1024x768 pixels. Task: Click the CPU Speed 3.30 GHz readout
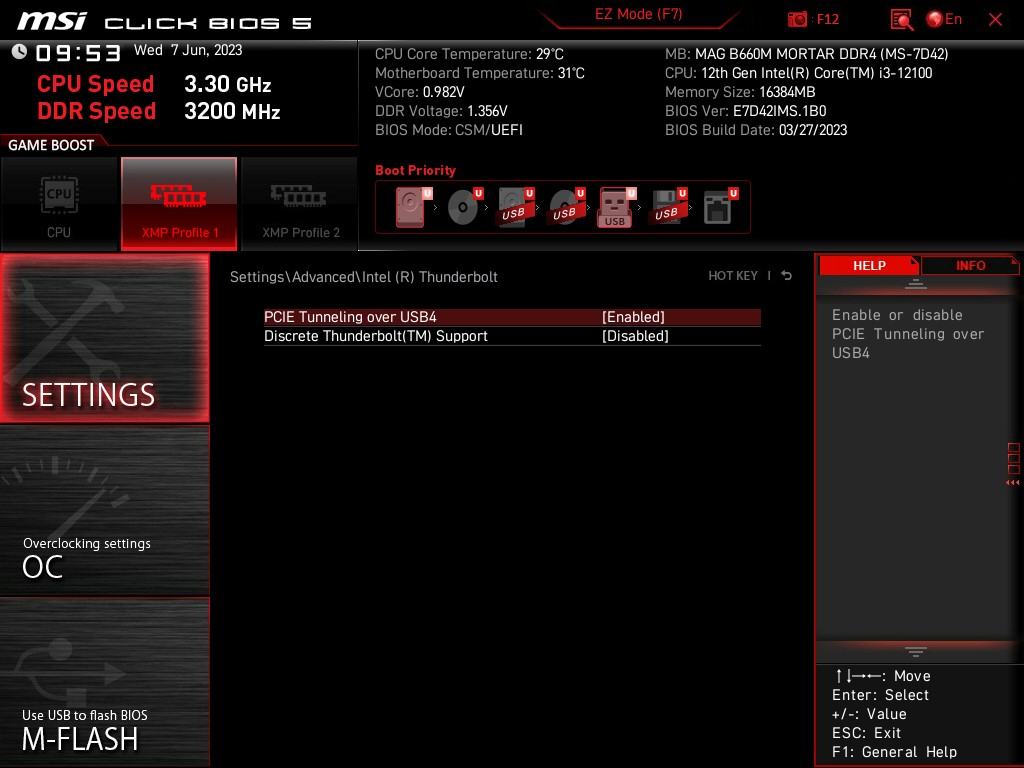154,84
